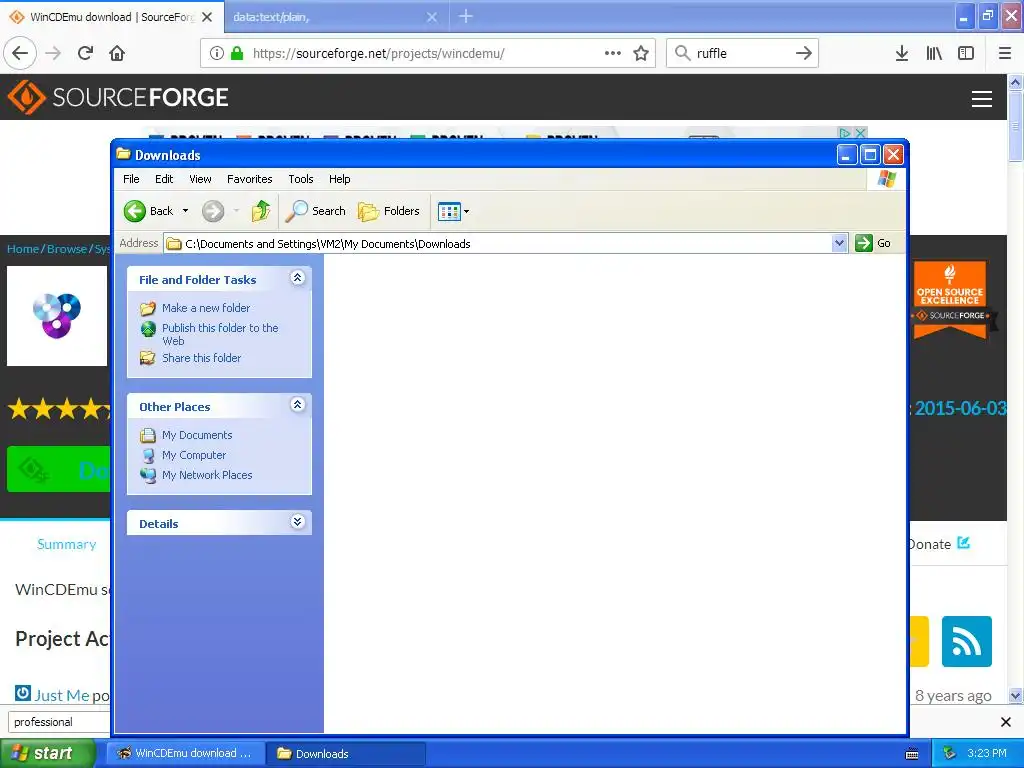This screenshot has height=768, width=1024.
Task: Submit the search with the arrow button
Action: (804, 53)
